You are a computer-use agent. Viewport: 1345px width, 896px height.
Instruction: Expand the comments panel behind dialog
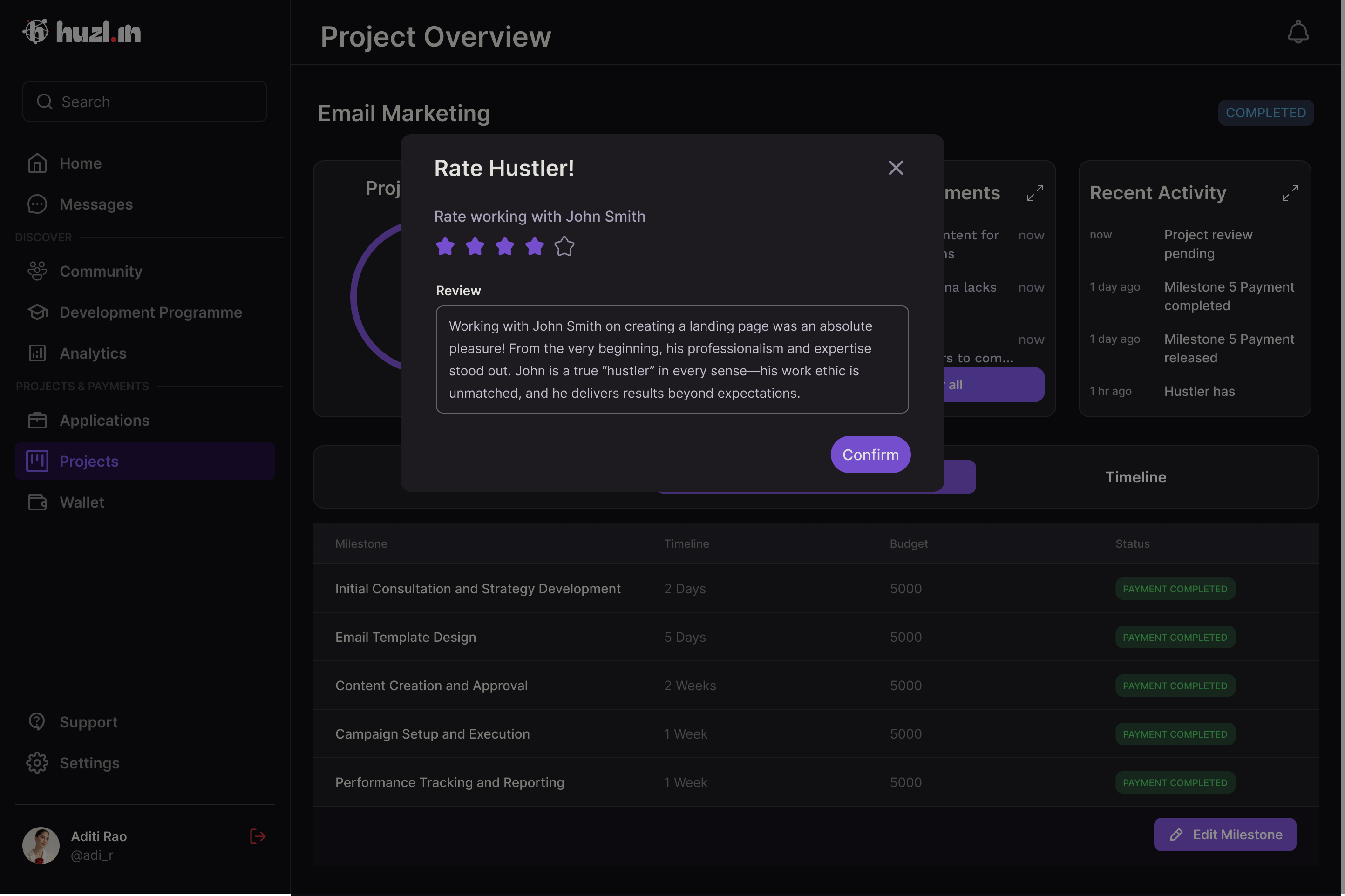[1035, 193]
